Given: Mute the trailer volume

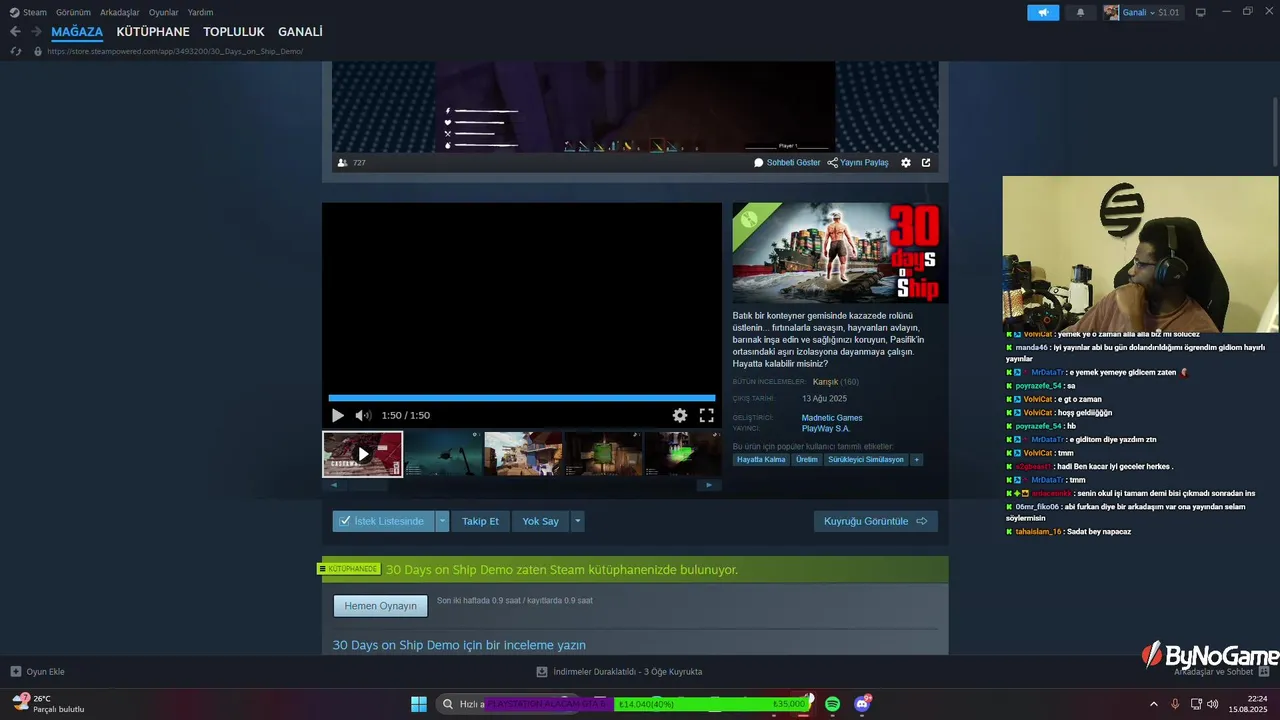Looking at the screenshot, I should point(363,415).
